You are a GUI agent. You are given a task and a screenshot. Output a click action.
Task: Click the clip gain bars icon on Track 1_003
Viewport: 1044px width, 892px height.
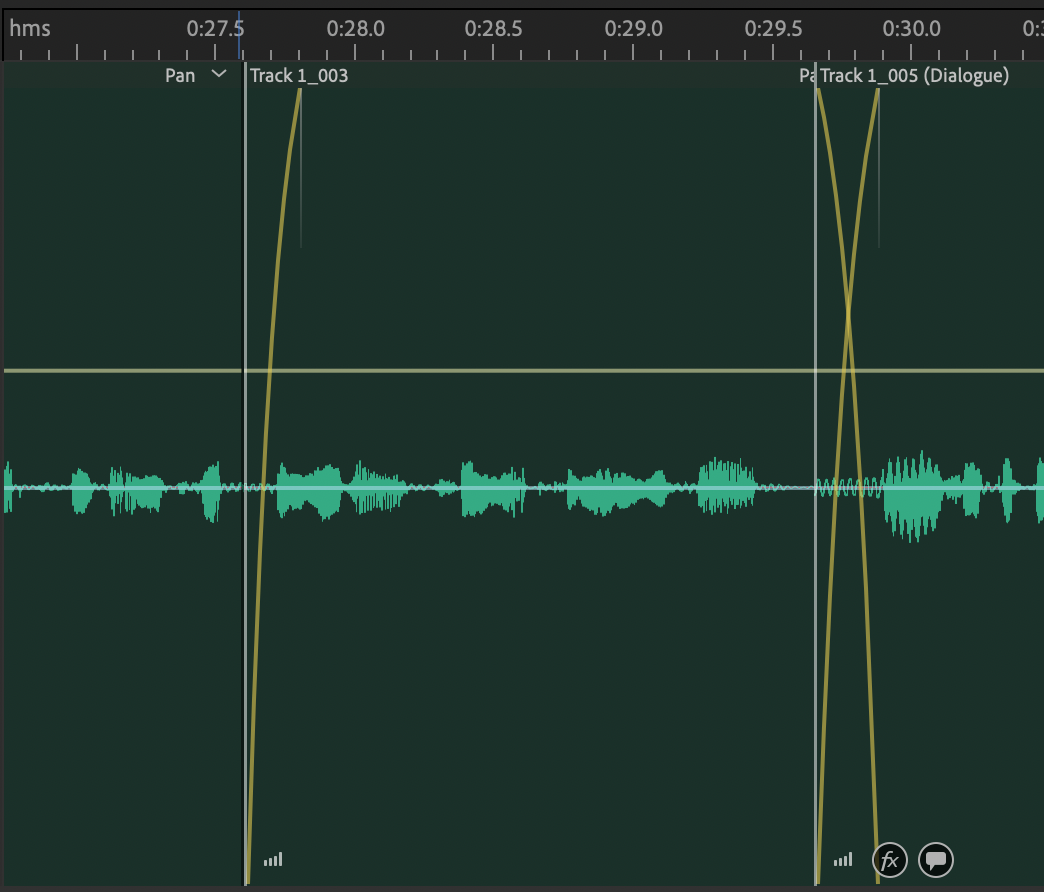click(x=273, y=859)
